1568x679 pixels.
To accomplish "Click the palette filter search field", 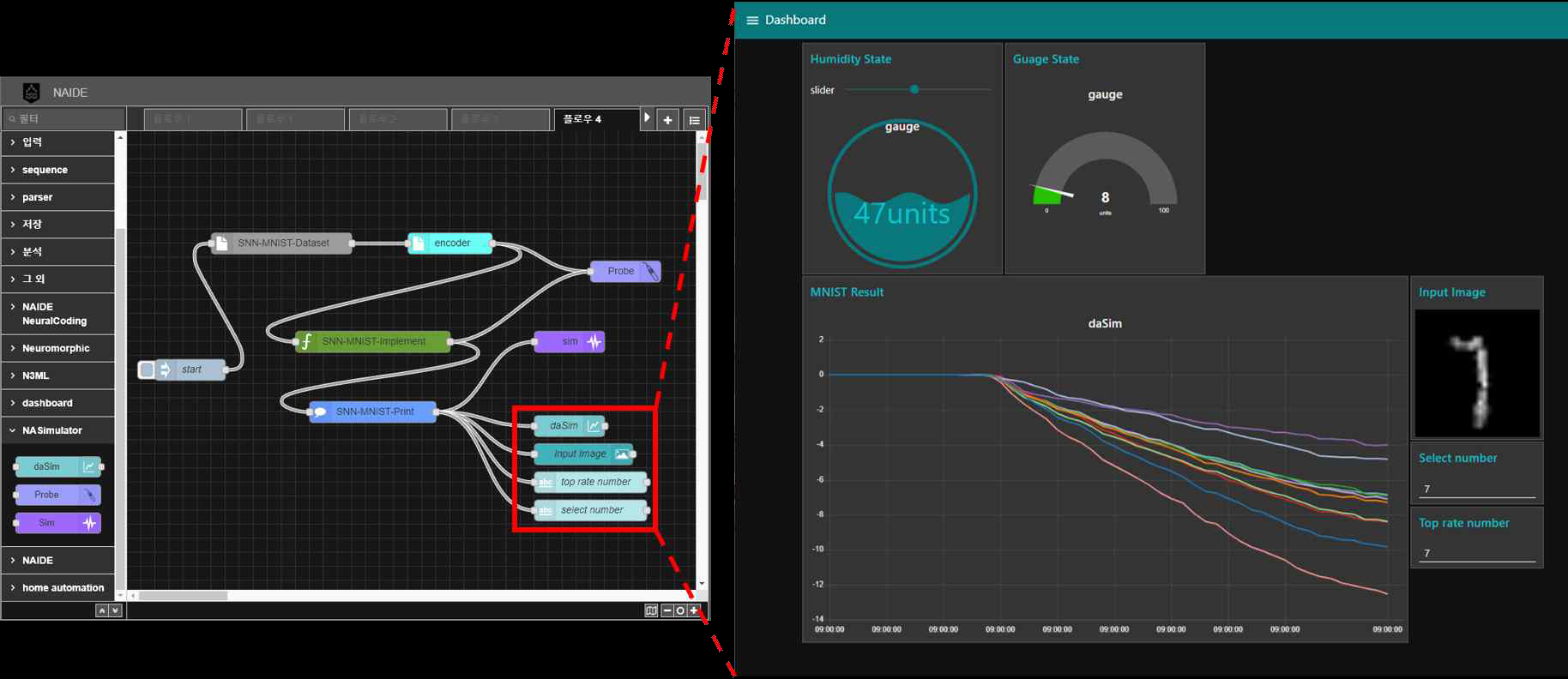I will (64, 118).
